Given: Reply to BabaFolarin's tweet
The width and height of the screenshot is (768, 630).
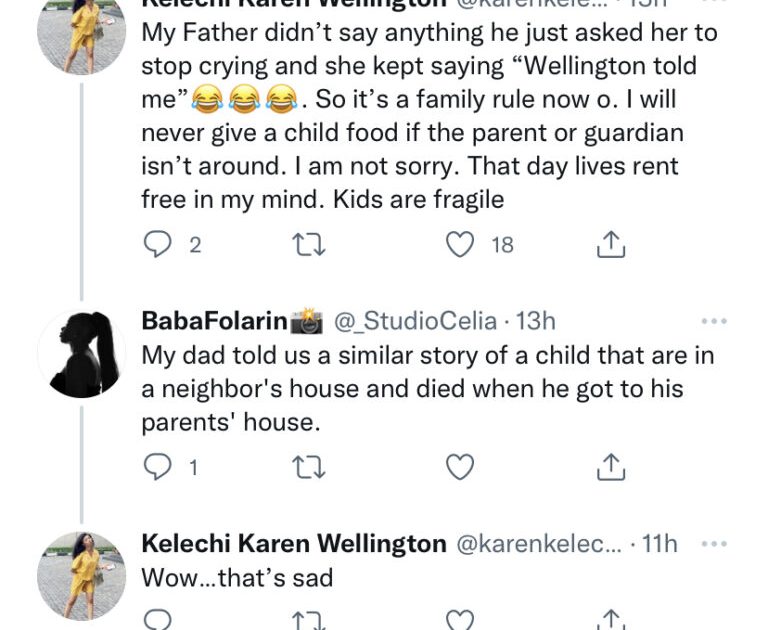Looking at the screenshot, I should [158, 466].
